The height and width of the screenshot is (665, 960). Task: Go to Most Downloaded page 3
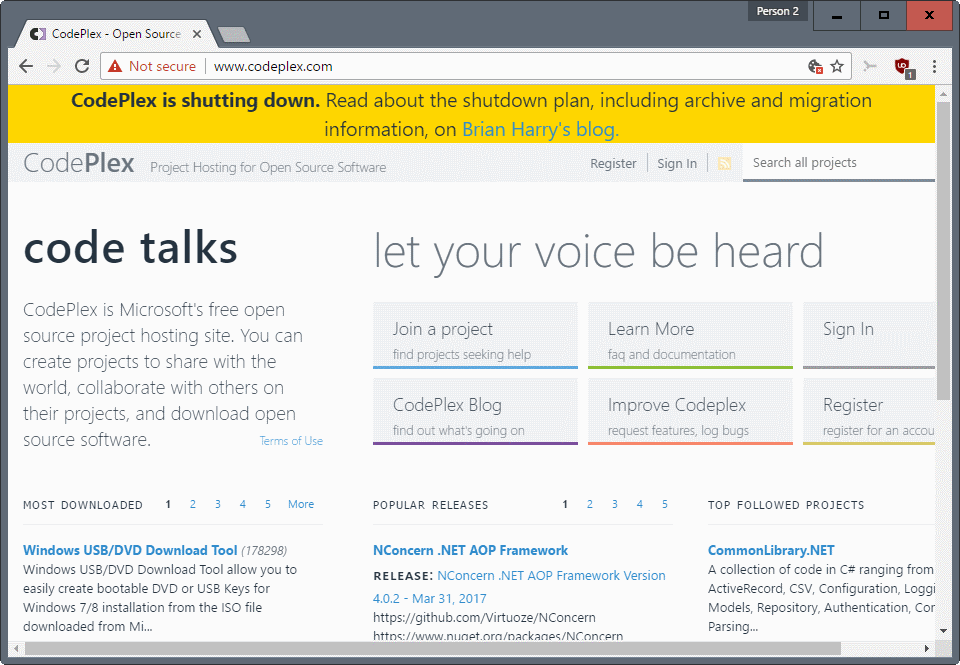coord(217,504)
